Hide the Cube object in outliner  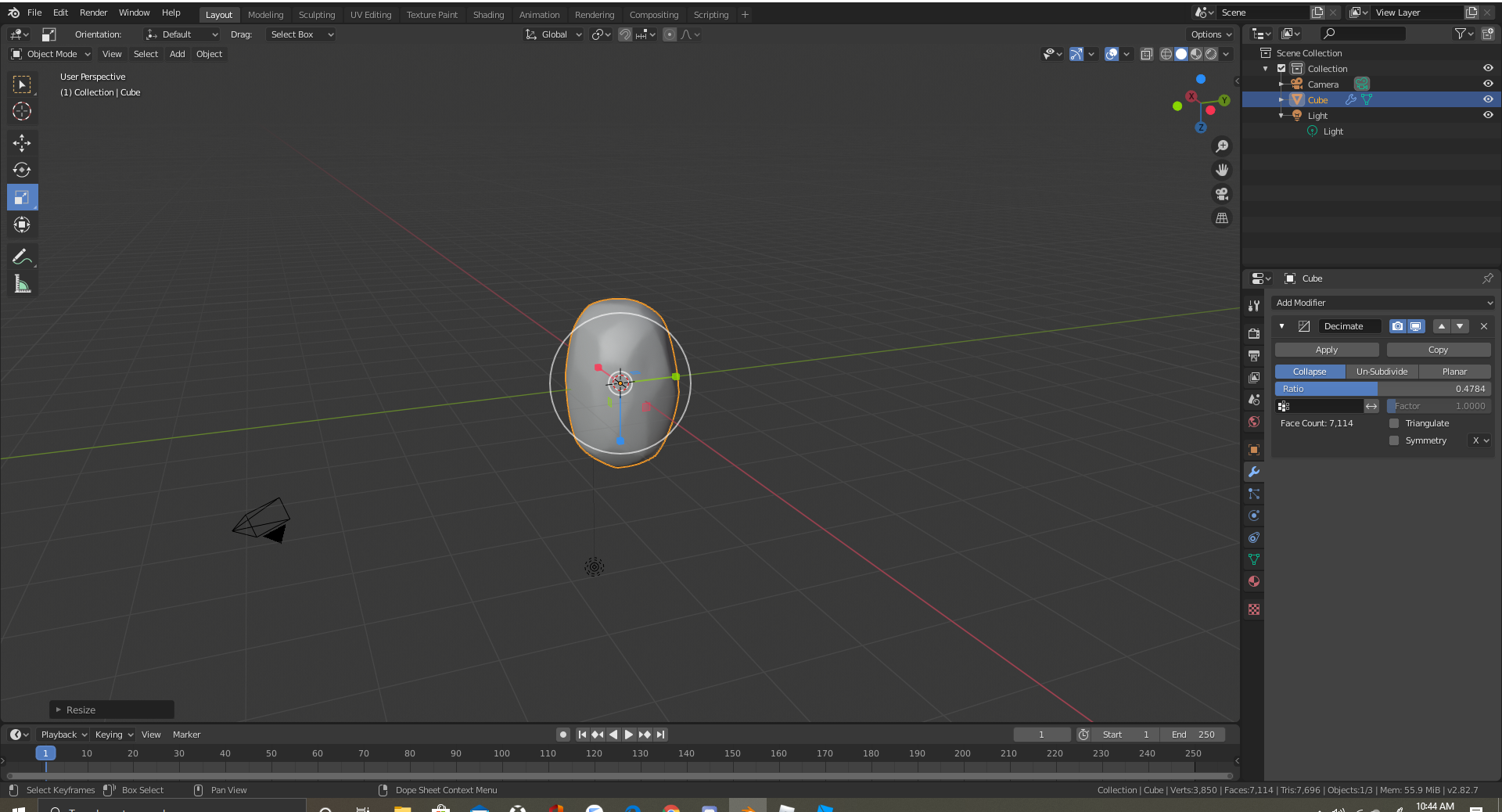[1488, 99]
